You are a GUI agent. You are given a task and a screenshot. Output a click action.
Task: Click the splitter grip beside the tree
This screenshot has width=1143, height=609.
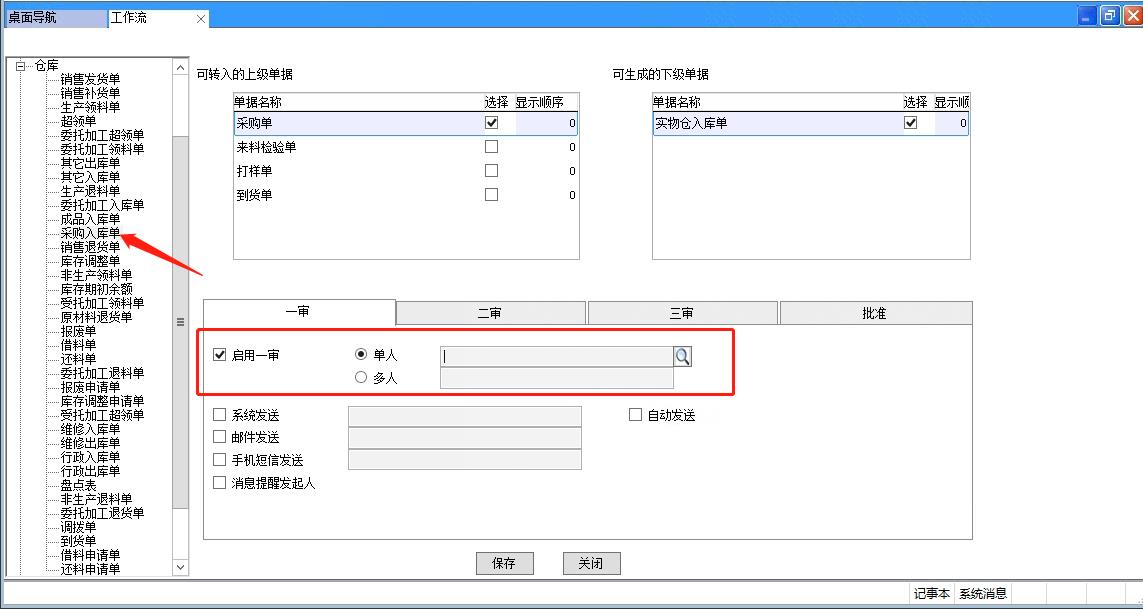[x=181, y=322]
